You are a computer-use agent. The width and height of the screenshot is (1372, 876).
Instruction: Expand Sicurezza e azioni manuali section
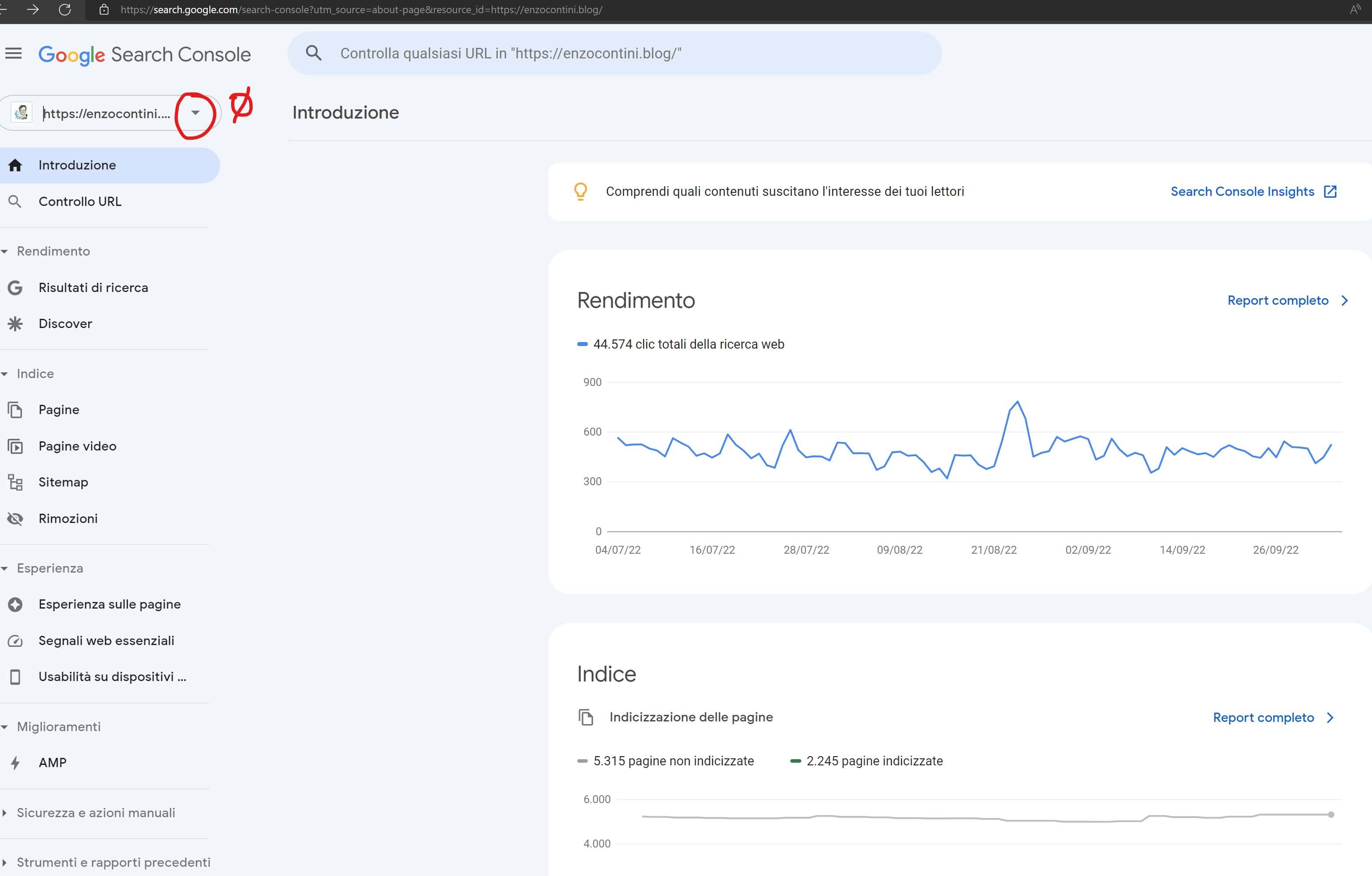click(x=4, y=813)
